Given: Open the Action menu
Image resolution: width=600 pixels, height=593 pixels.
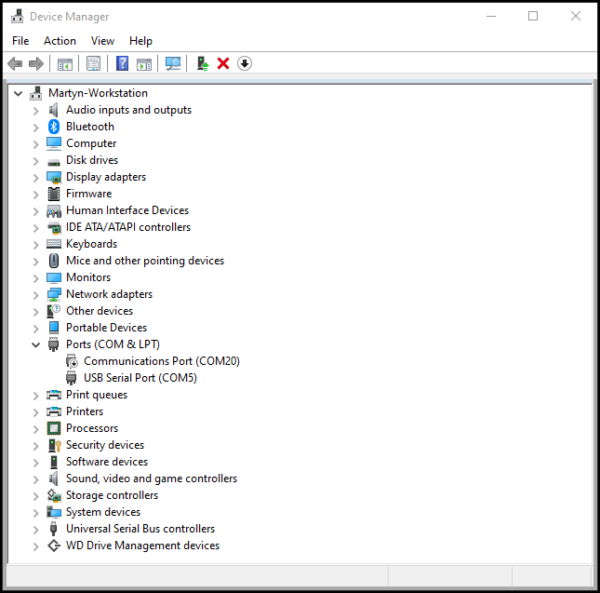Looking at the screenshot, I should click(x=60, y=41).
